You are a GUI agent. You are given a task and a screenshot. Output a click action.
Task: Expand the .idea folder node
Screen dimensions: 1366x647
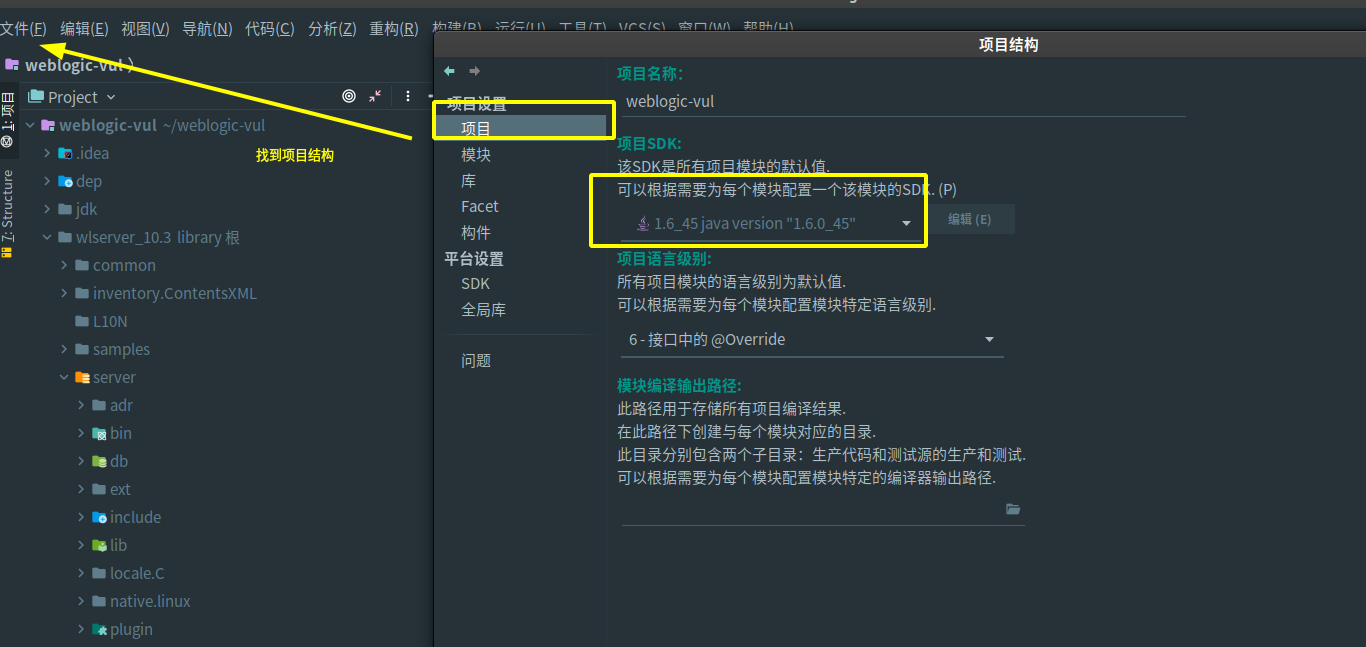click(x=47, y=153)
